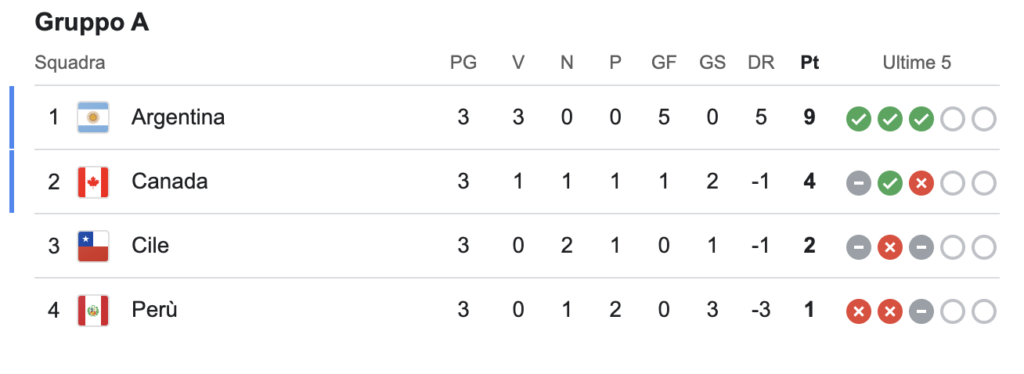Click the Argentina flag icon

click(93, 117)
